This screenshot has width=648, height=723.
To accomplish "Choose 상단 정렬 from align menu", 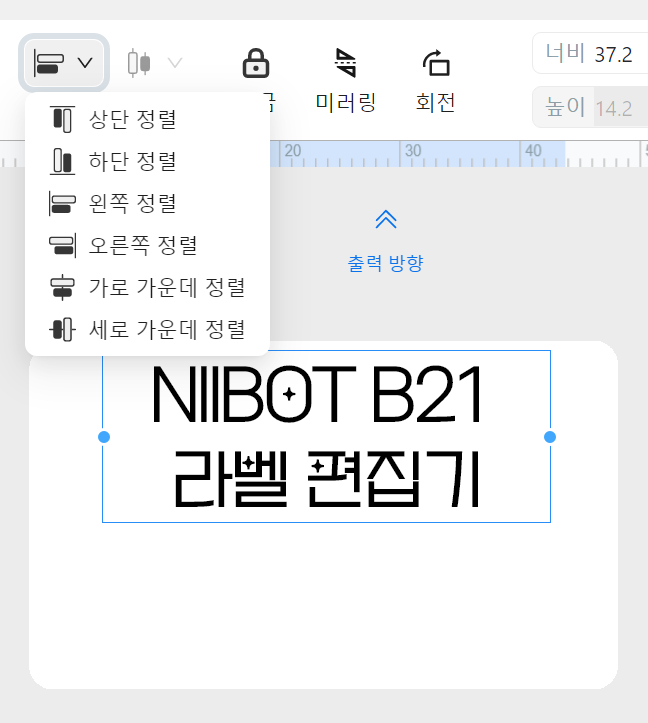I will coord(147,119).
